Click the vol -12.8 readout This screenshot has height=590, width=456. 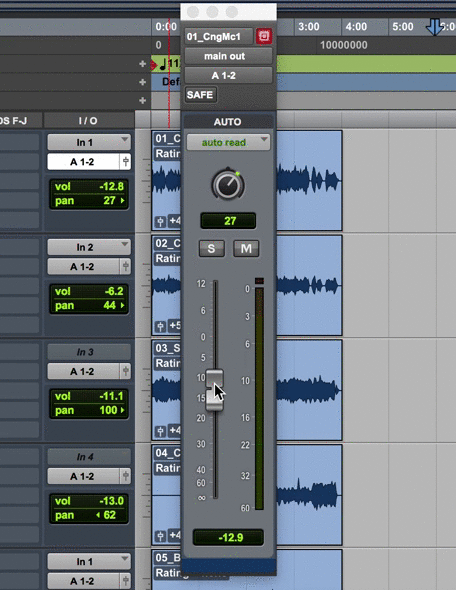[89, 187]
